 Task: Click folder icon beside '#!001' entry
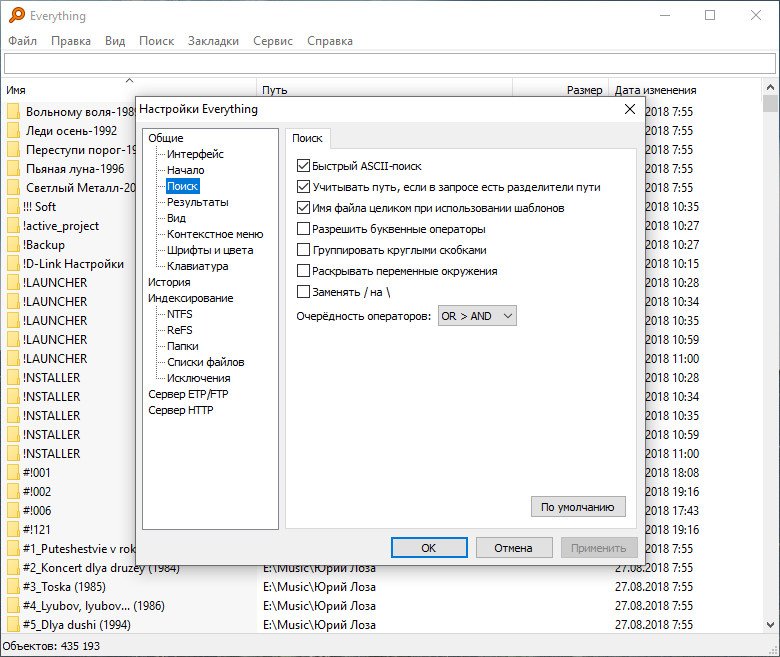(x=13, y=472)
